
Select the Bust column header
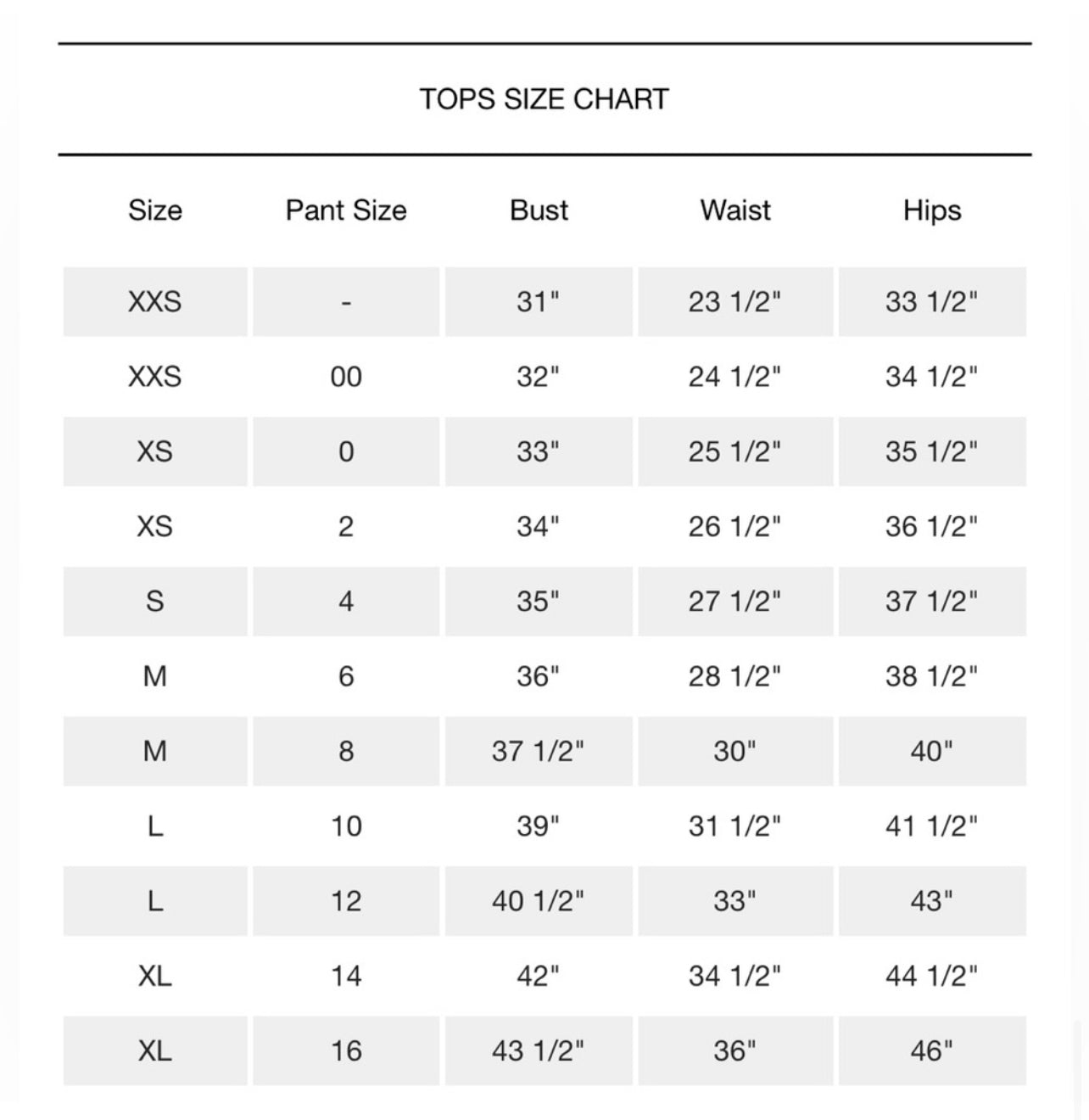point(539,210)
